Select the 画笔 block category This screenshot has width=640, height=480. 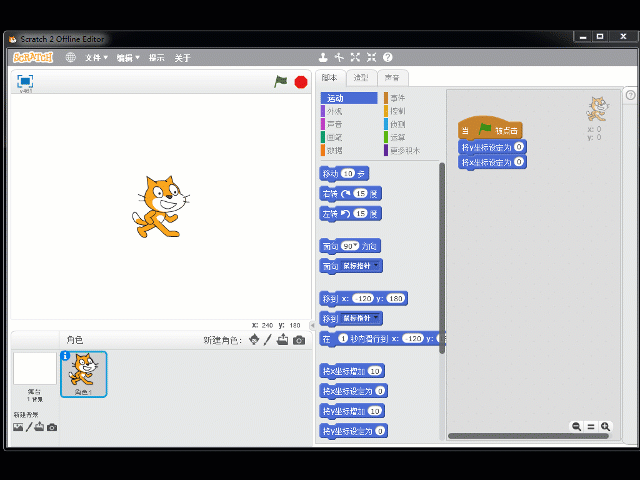click(x=349, y=137)
